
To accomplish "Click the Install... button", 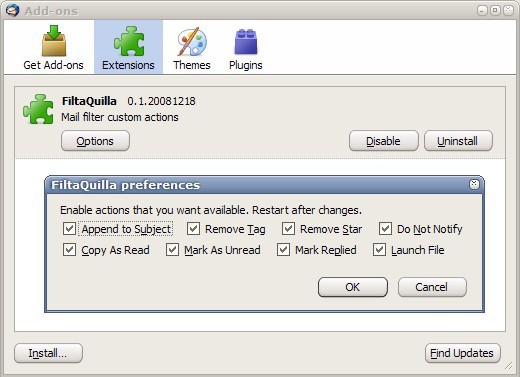I will click(48, 353).
